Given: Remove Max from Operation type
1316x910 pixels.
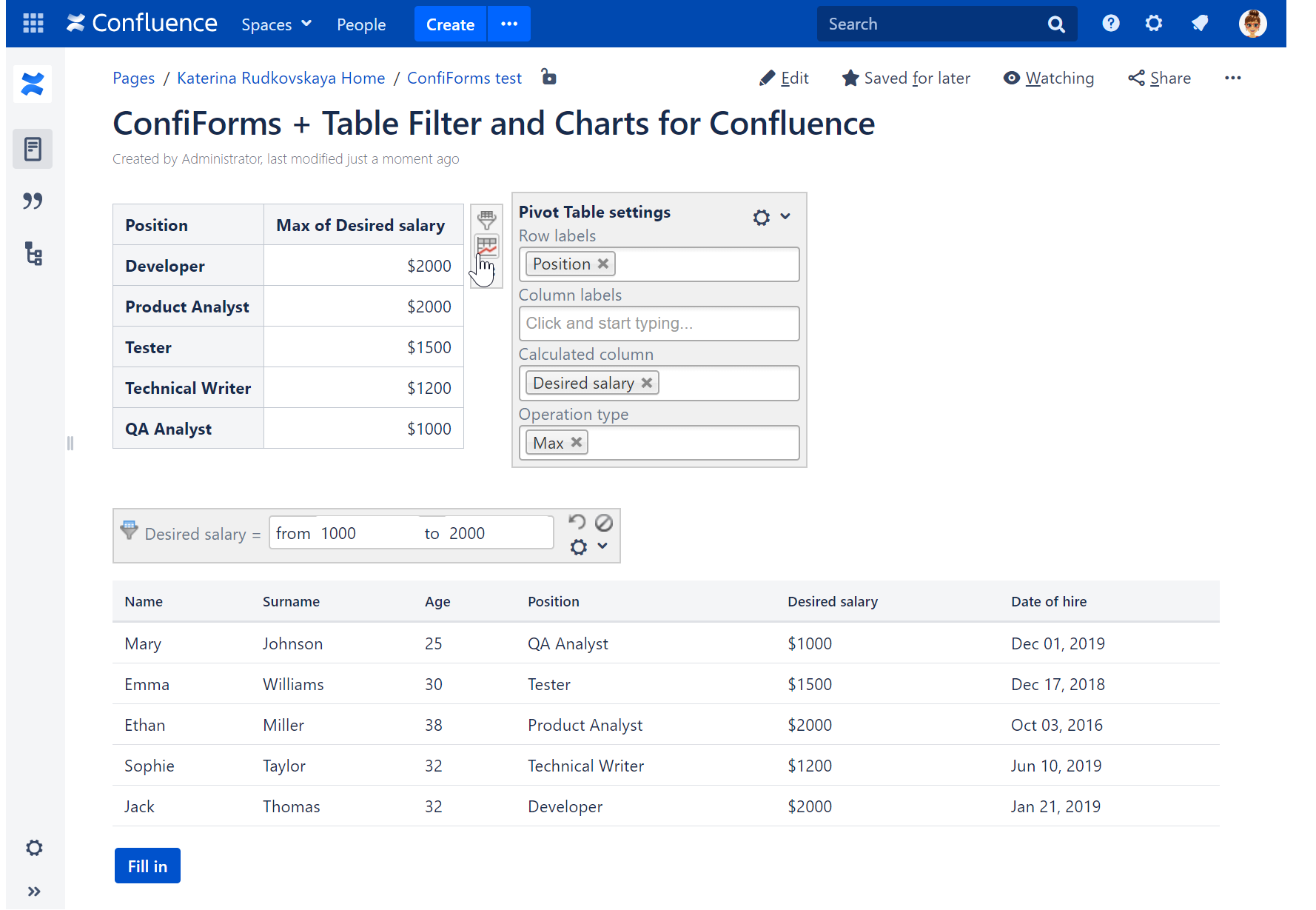Looking at the screenshot, I should (577, 442).
